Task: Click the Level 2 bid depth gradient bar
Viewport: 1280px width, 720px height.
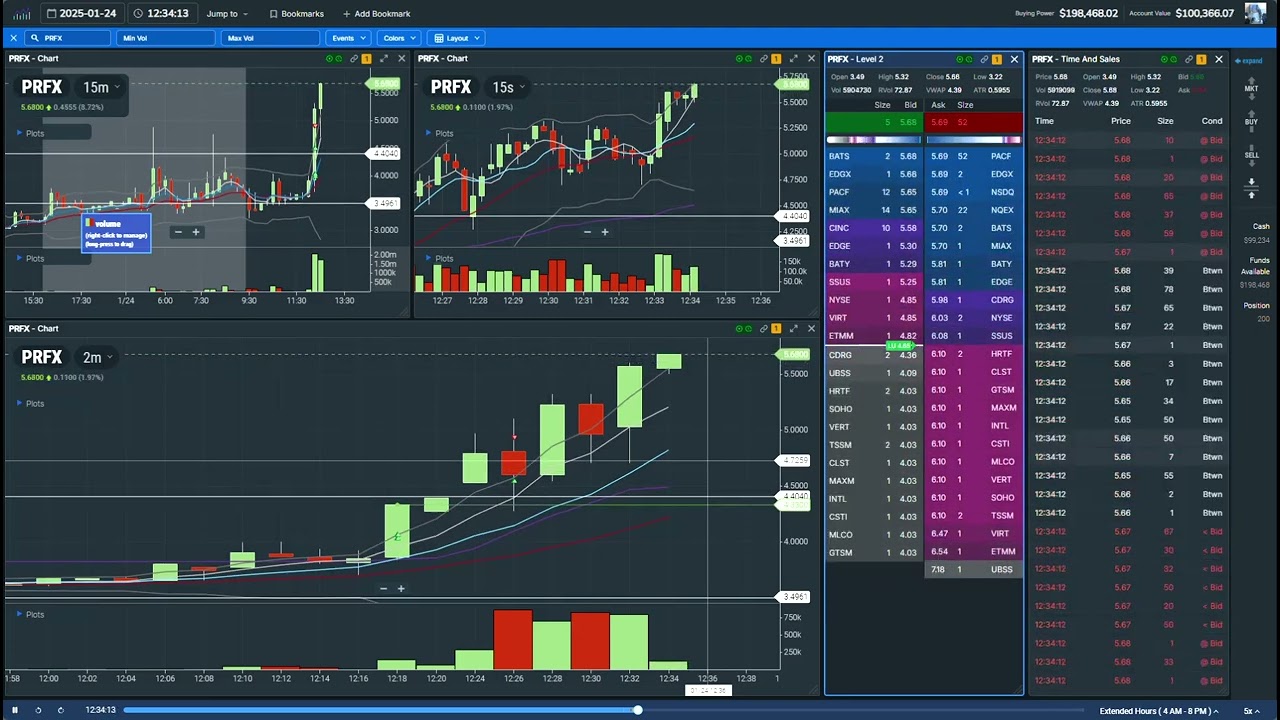Action: (873, 140)
